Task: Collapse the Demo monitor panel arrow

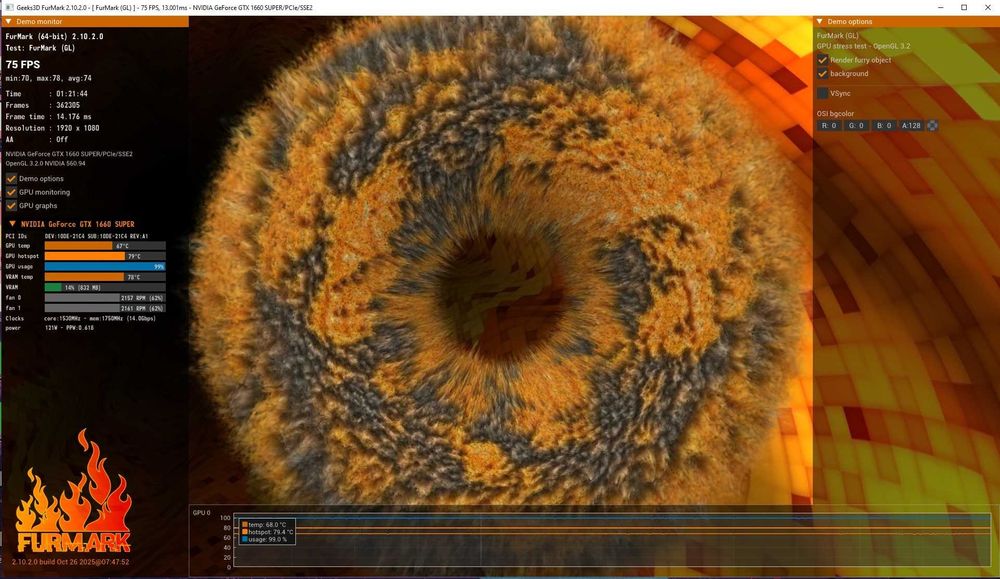Action: (x=8, y=22)
